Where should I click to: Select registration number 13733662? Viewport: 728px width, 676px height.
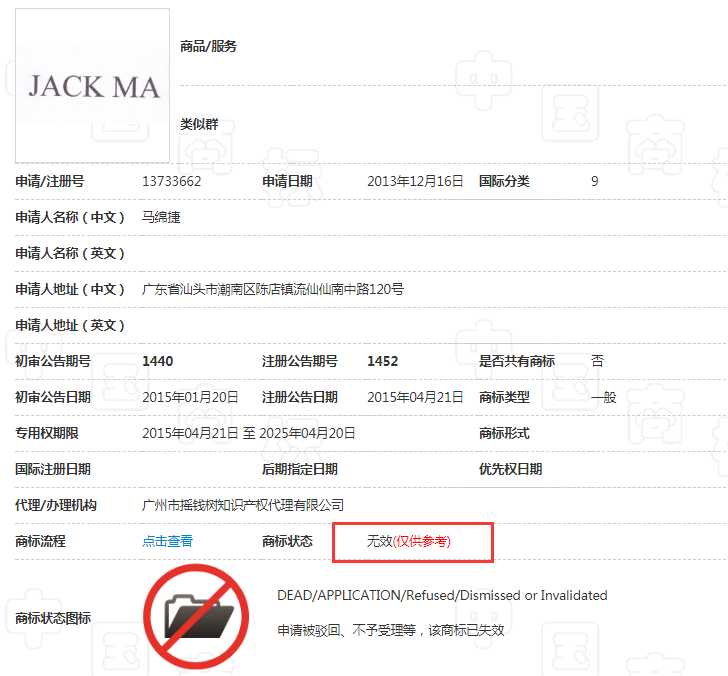tap(171, 181)
